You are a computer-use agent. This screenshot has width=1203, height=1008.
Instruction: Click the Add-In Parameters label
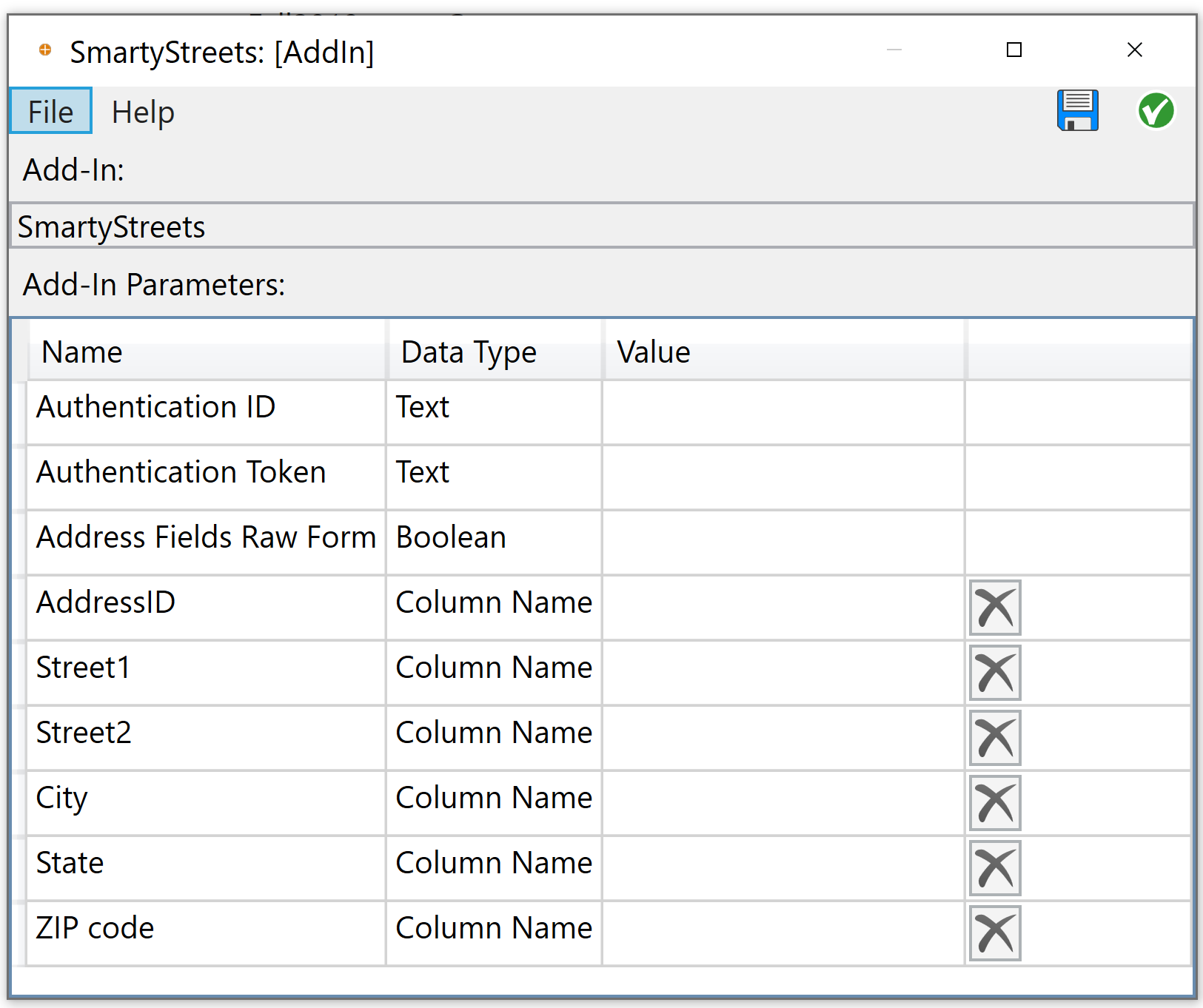click(x=153, y=283)
